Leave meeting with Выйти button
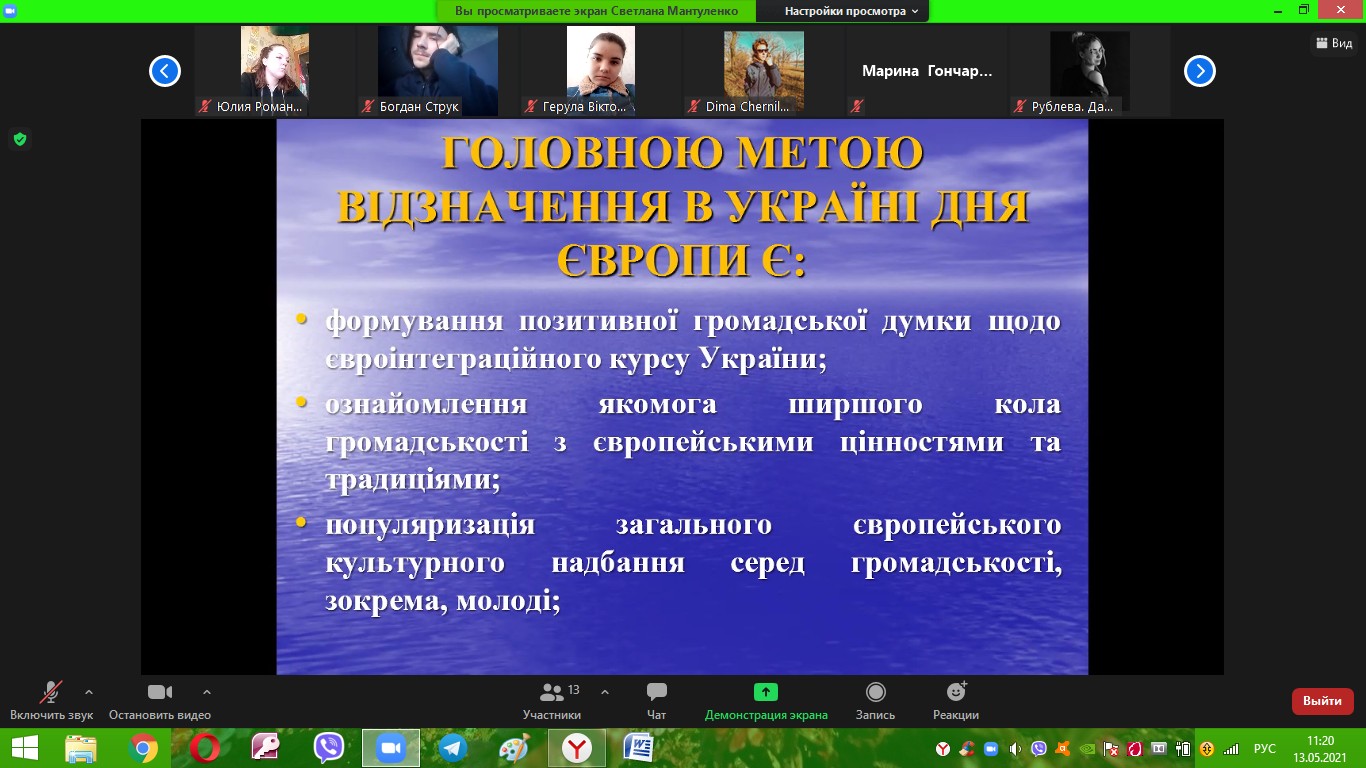The height and width of the screenshot is (768, 1366). [1322, 701]
